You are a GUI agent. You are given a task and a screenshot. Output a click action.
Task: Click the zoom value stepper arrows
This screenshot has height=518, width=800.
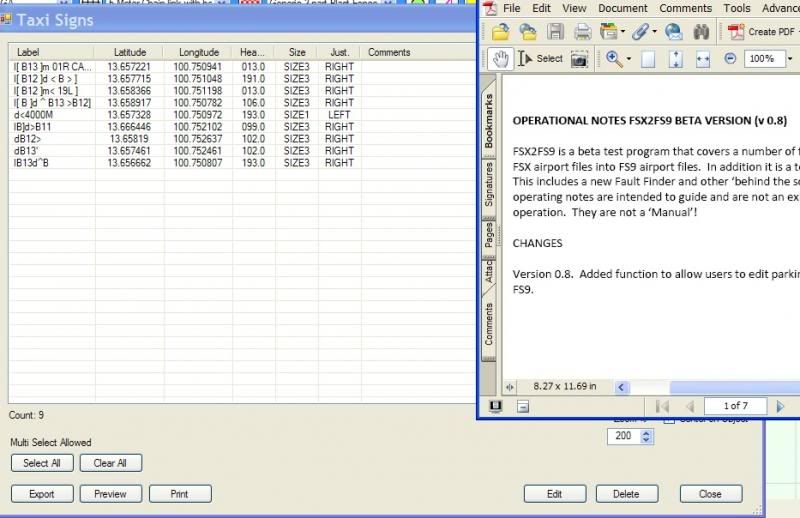[645, 437]
